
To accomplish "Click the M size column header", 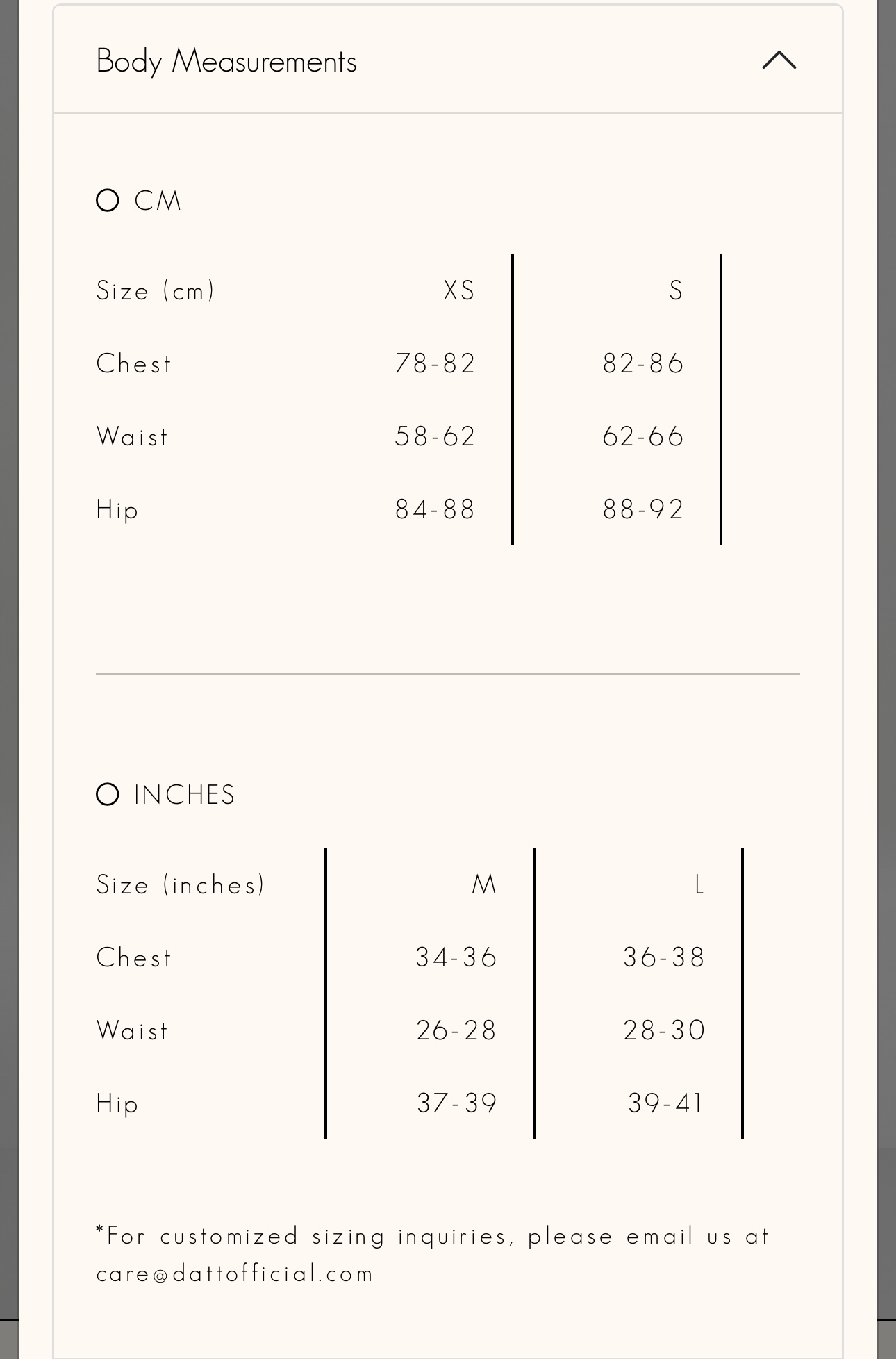I will click(x=484, y=884).
